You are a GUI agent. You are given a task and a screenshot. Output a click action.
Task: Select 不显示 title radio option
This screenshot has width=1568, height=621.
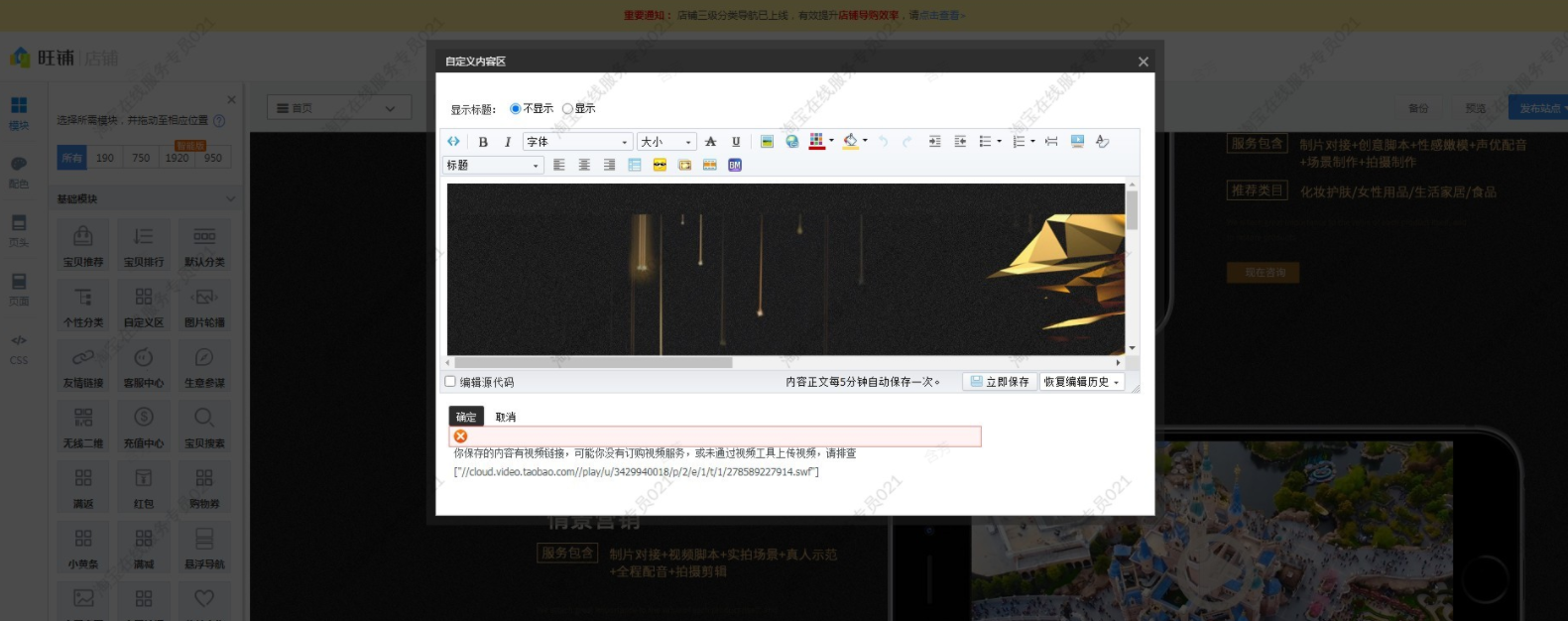[516, 108]
